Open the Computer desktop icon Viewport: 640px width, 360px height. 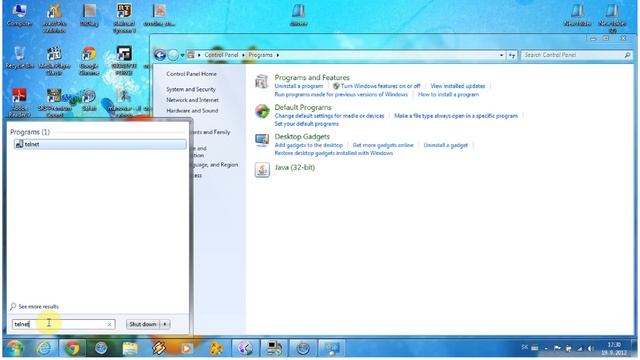19,15
